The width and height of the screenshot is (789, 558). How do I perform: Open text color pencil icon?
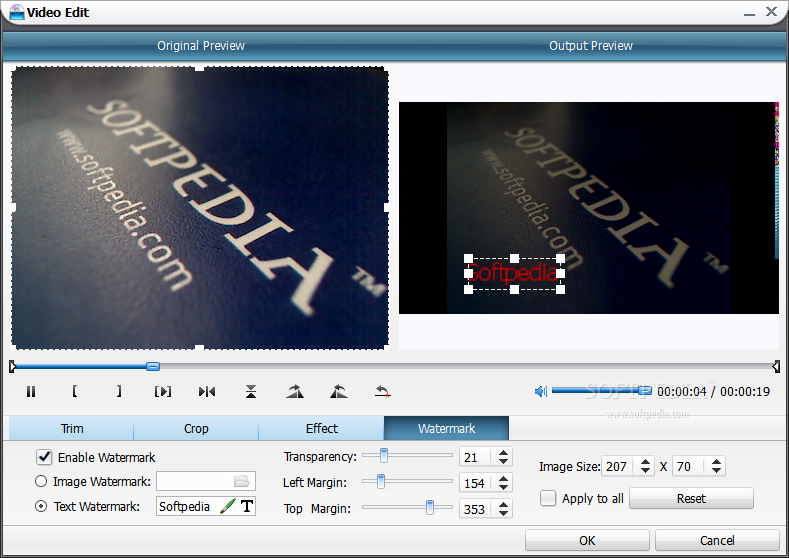coord(228,506)
